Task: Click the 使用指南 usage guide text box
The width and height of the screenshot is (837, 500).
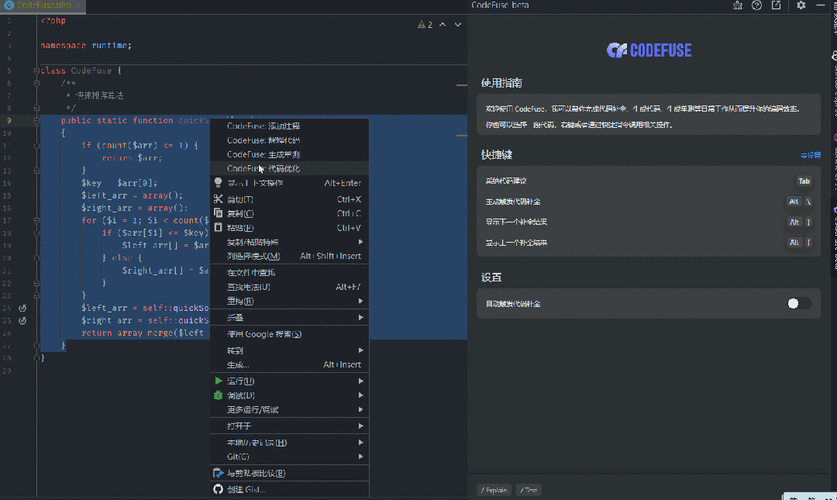Action: tap(649, 115)
